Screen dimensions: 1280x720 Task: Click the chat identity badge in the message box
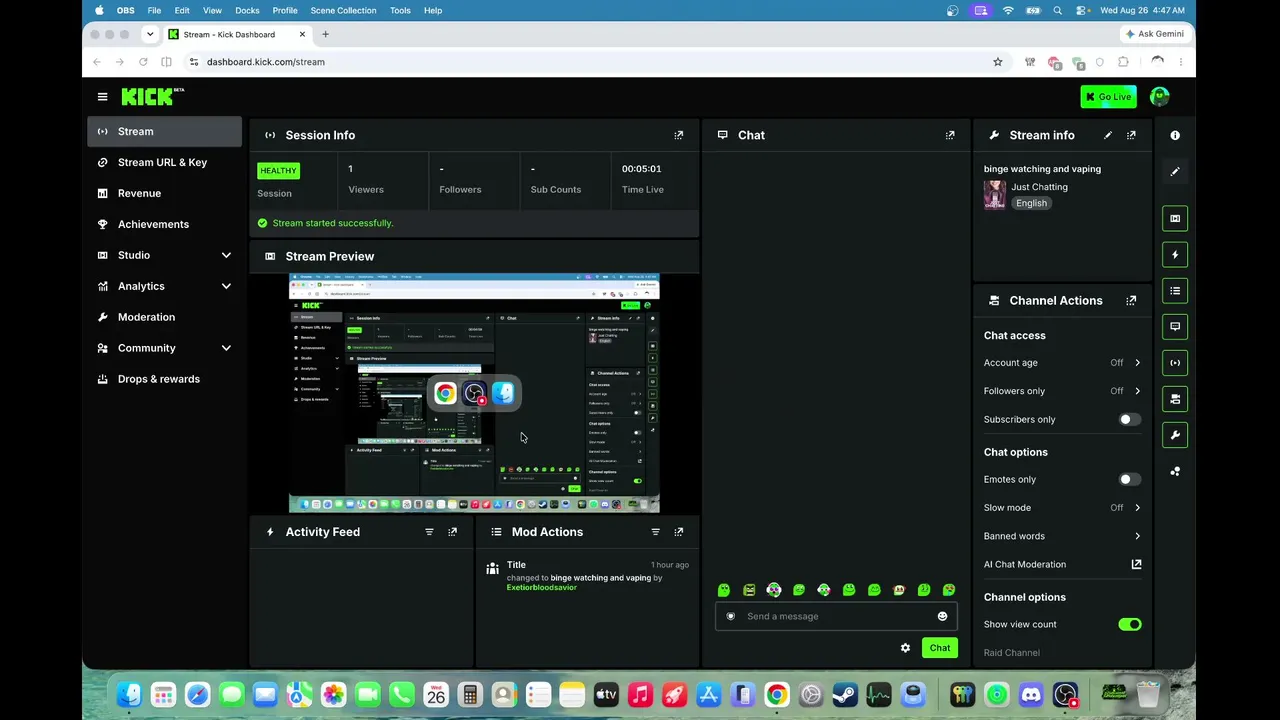tap(730, 616)
